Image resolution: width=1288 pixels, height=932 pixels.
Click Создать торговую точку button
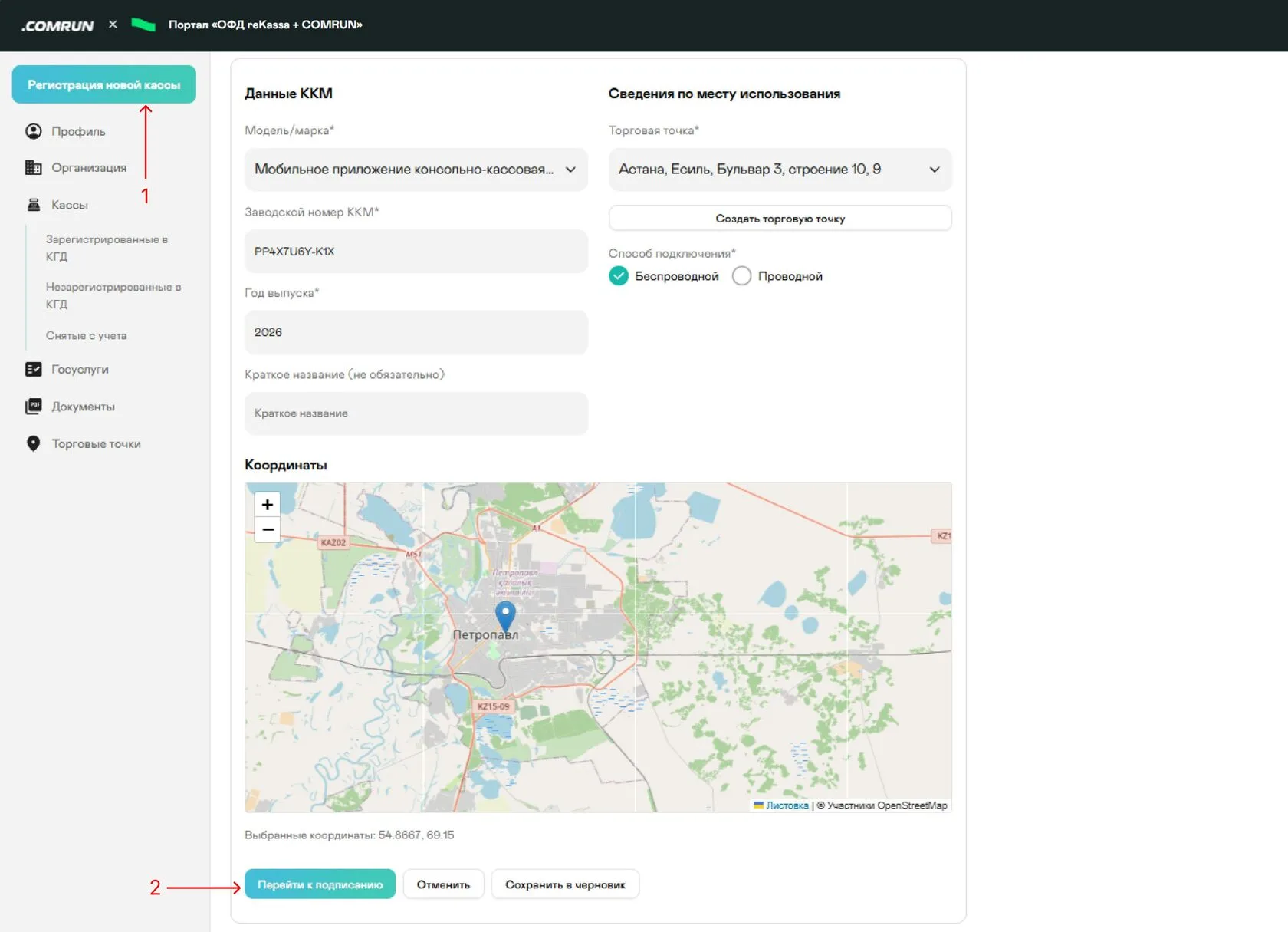tap(780, 219)
